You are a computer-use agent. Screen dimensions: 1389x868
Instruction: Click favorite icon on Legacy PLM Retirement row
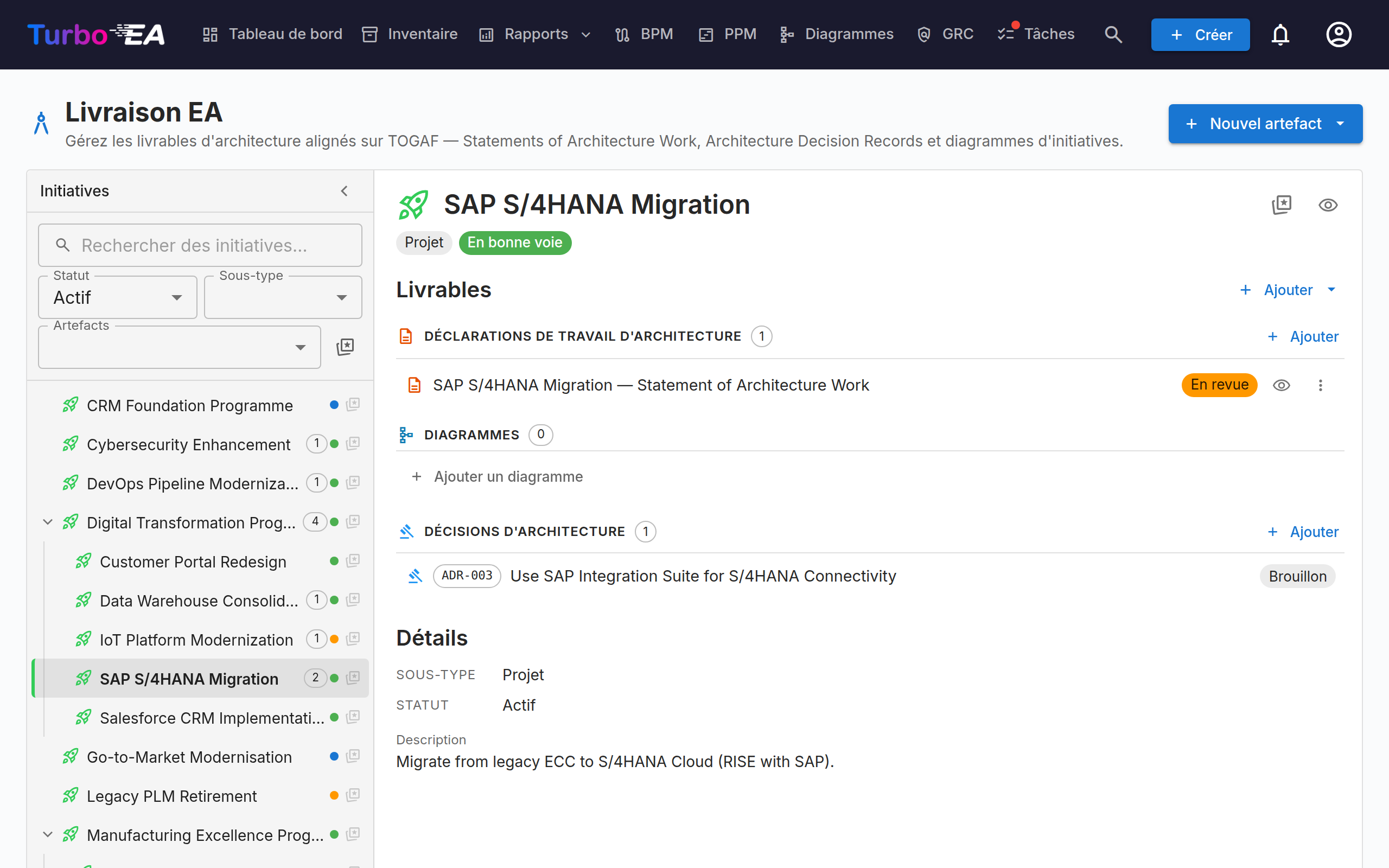(x=353, y=795)
